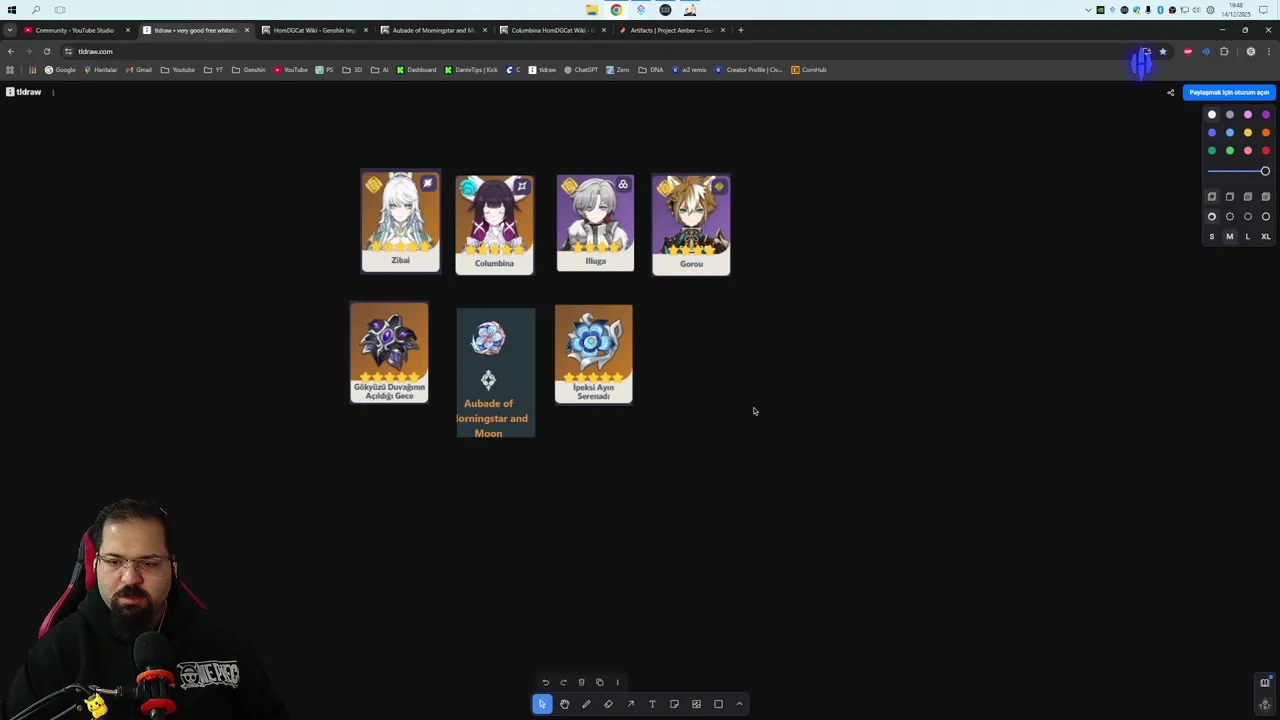The image size is (1280, 720).
Task: Select the yellow color swatch
Action: [1248, 133]
